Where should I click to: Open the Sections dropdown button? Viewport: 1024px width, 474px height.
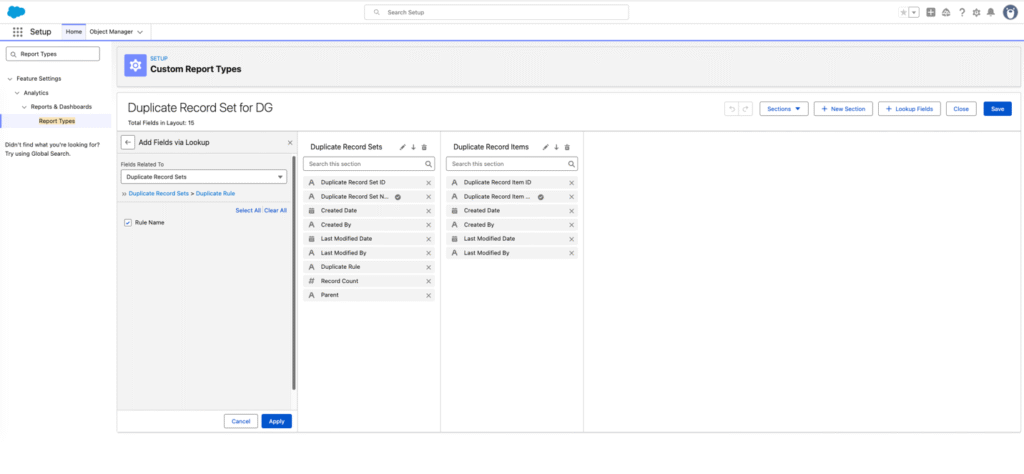784,109
